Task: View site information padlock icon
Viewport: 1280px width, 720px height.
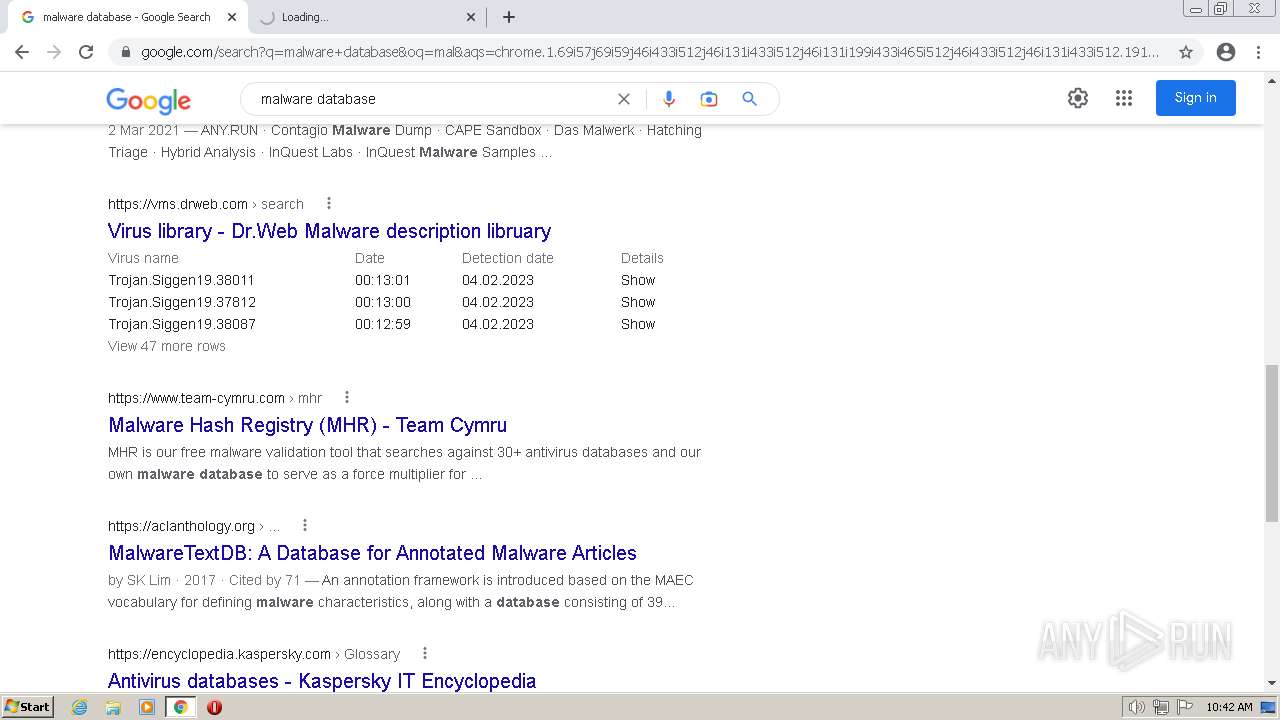Action: pos(125,52)
